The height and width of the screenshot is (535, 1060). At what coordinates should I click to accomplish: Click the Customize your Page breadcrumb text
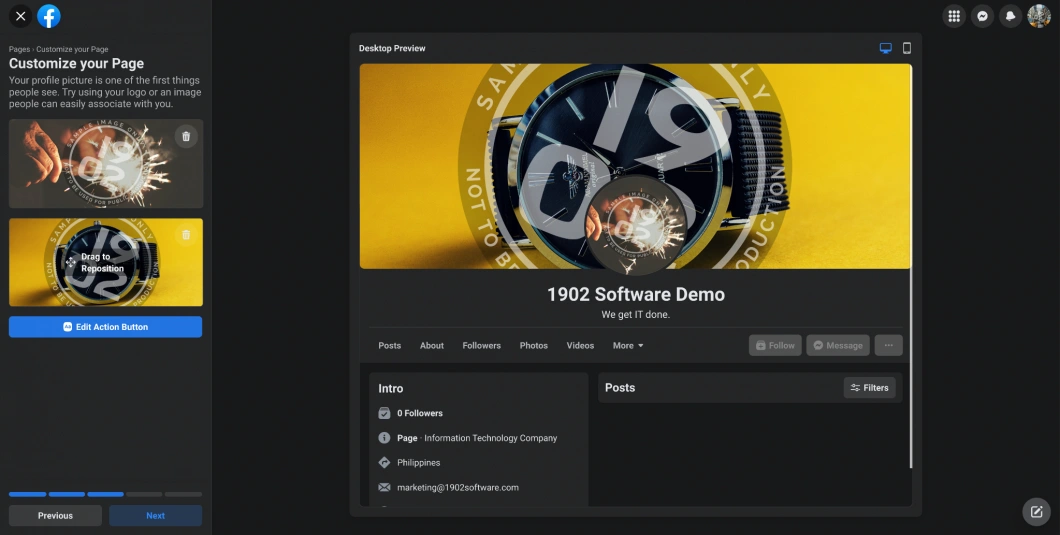(x=72, y=49)
